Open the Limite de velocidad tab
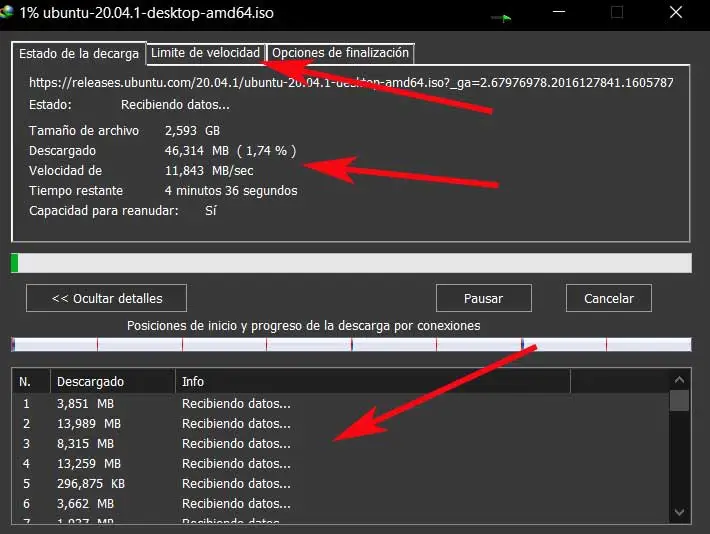Viewport: 710px width, 534px height. click(x=206, y=53)
